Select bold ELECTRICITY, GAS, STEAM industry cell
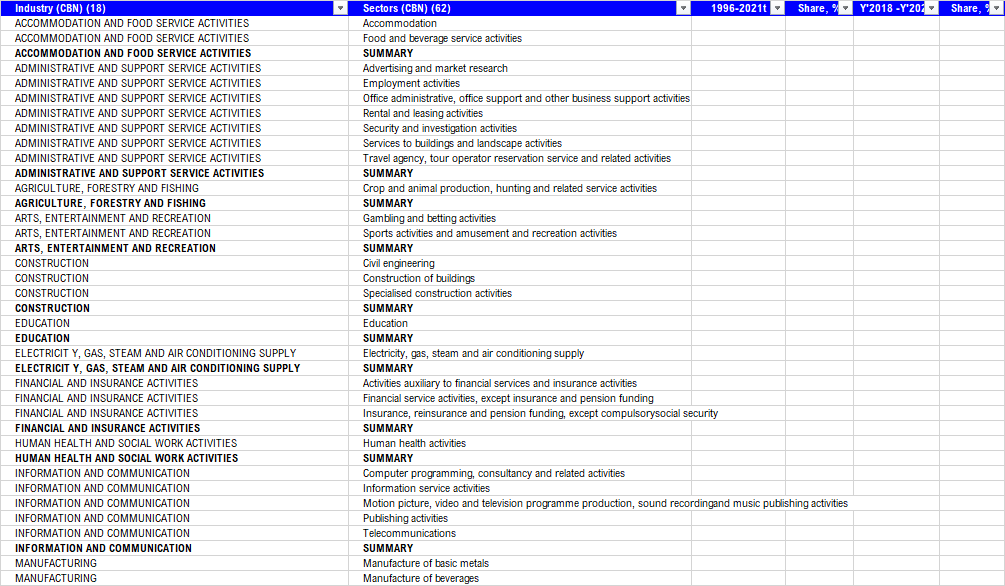 click(x=174, y=368)
